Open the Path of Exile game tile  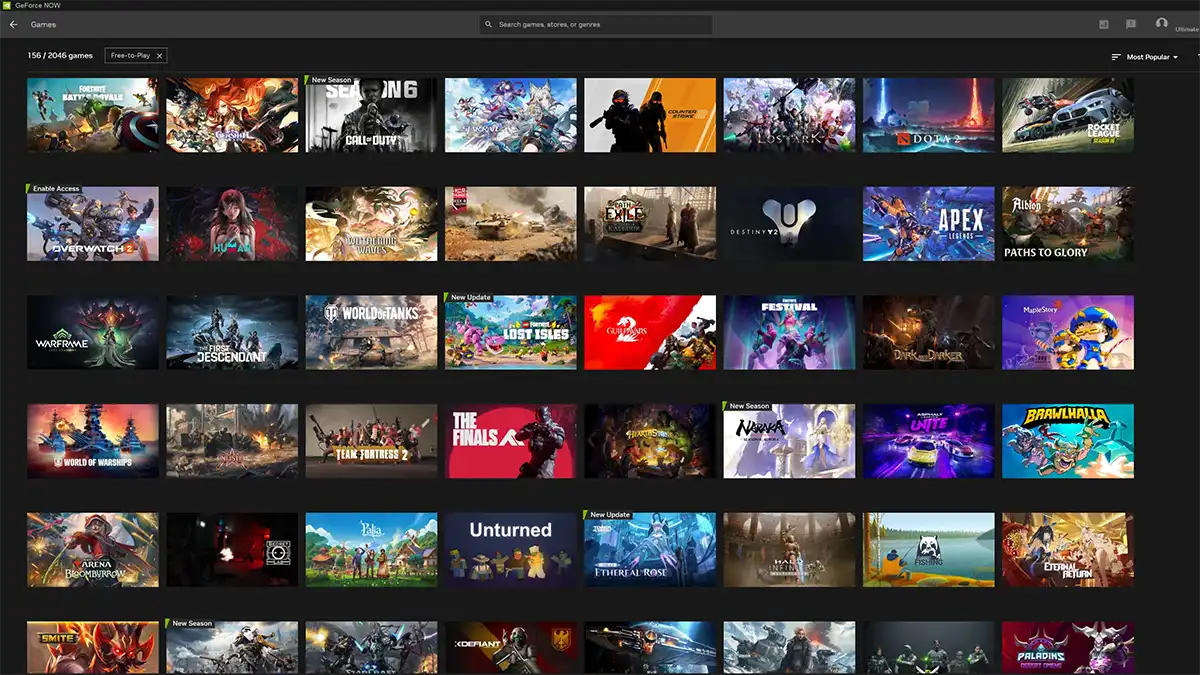coord(651,224)
